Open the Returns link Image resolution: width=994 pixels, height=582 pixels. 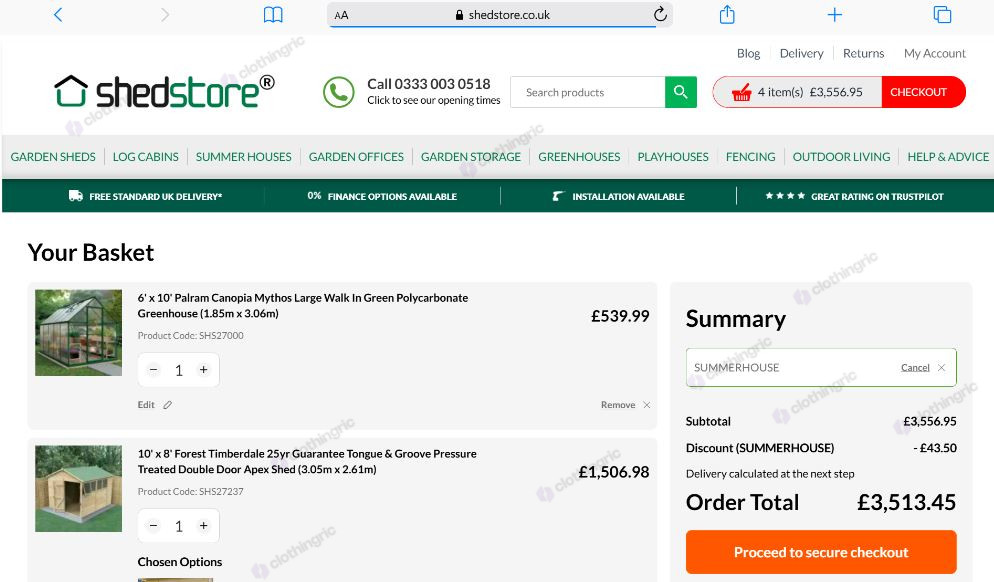tap(863, 53)
